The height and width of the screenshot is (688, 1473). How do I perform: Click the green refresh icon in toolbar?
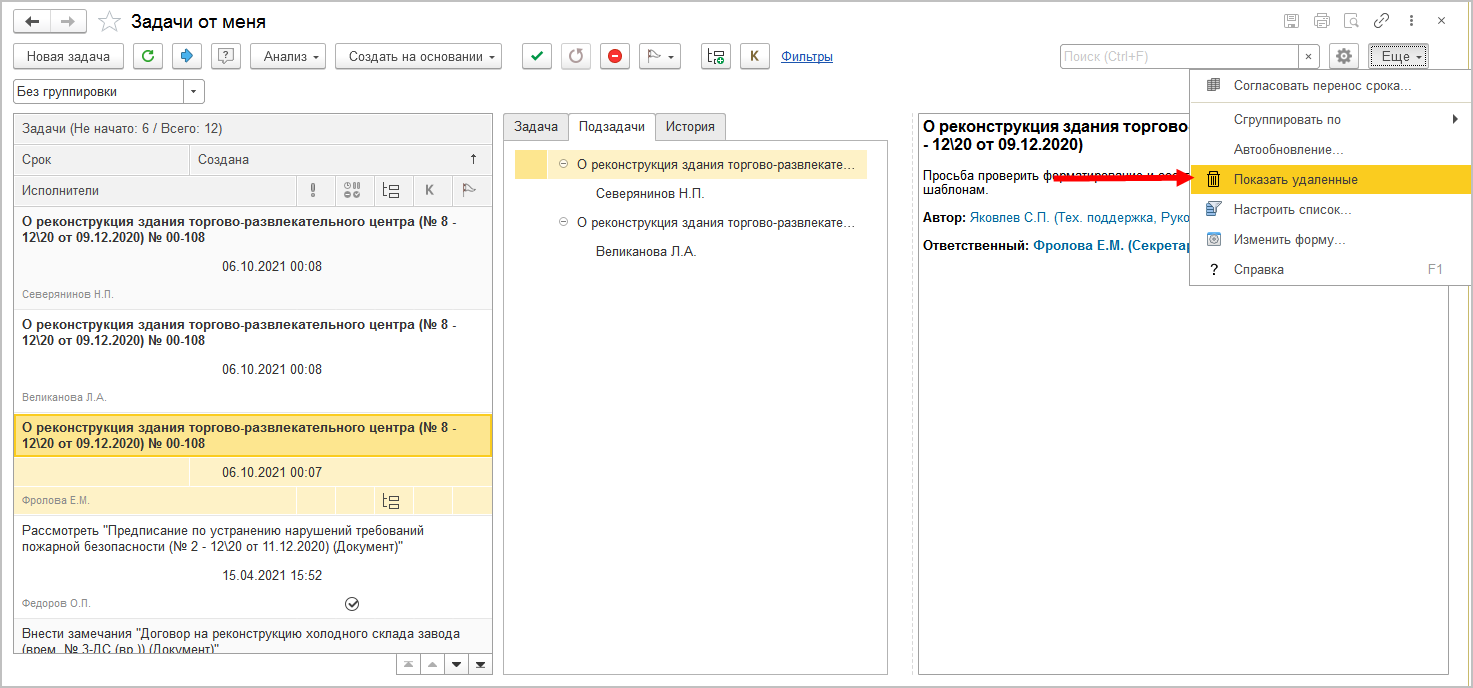147,57
